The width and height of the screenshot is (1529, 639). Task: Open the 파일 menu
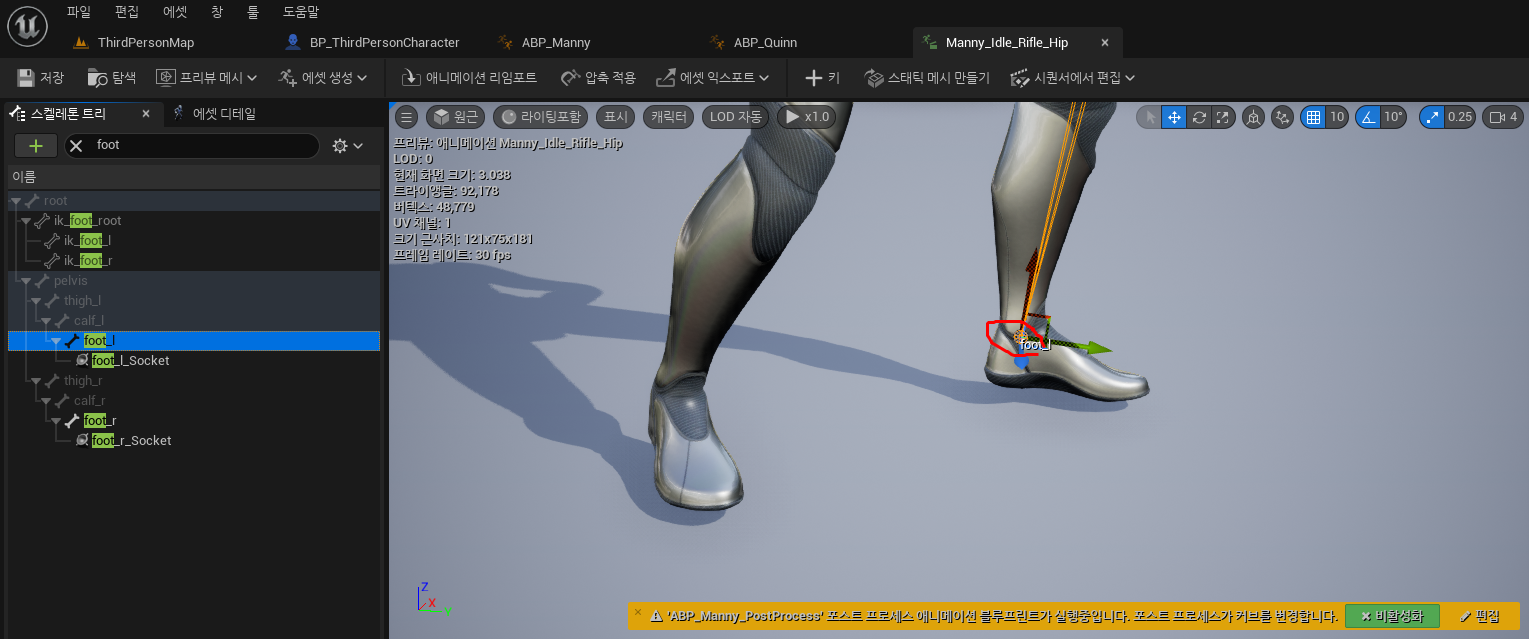click(x=79, y=12)
